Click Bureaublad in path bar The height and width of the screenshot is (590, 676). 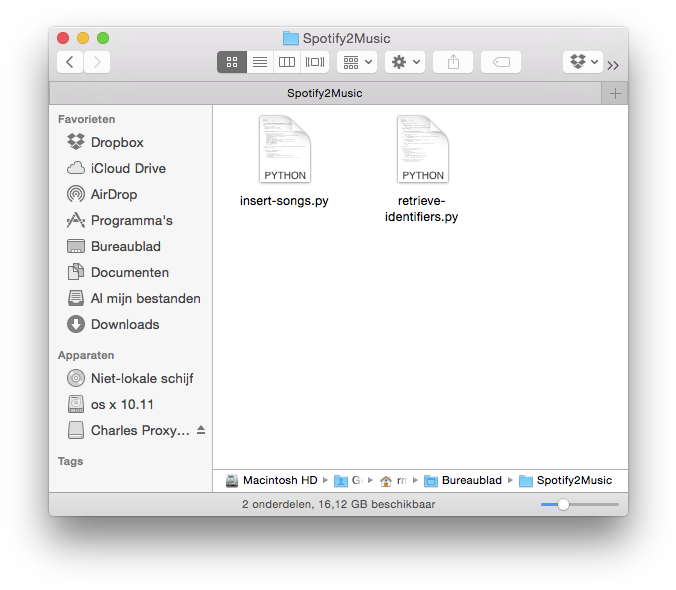[x=463, y=481]
